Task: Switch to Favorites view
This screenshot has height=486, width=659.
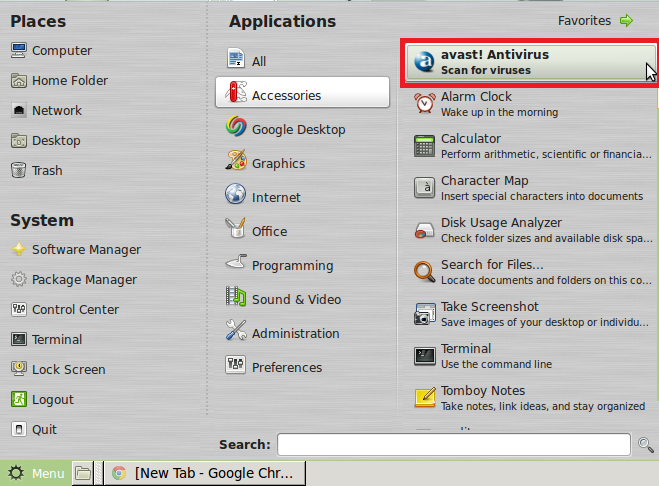Action: pos(584,21)
